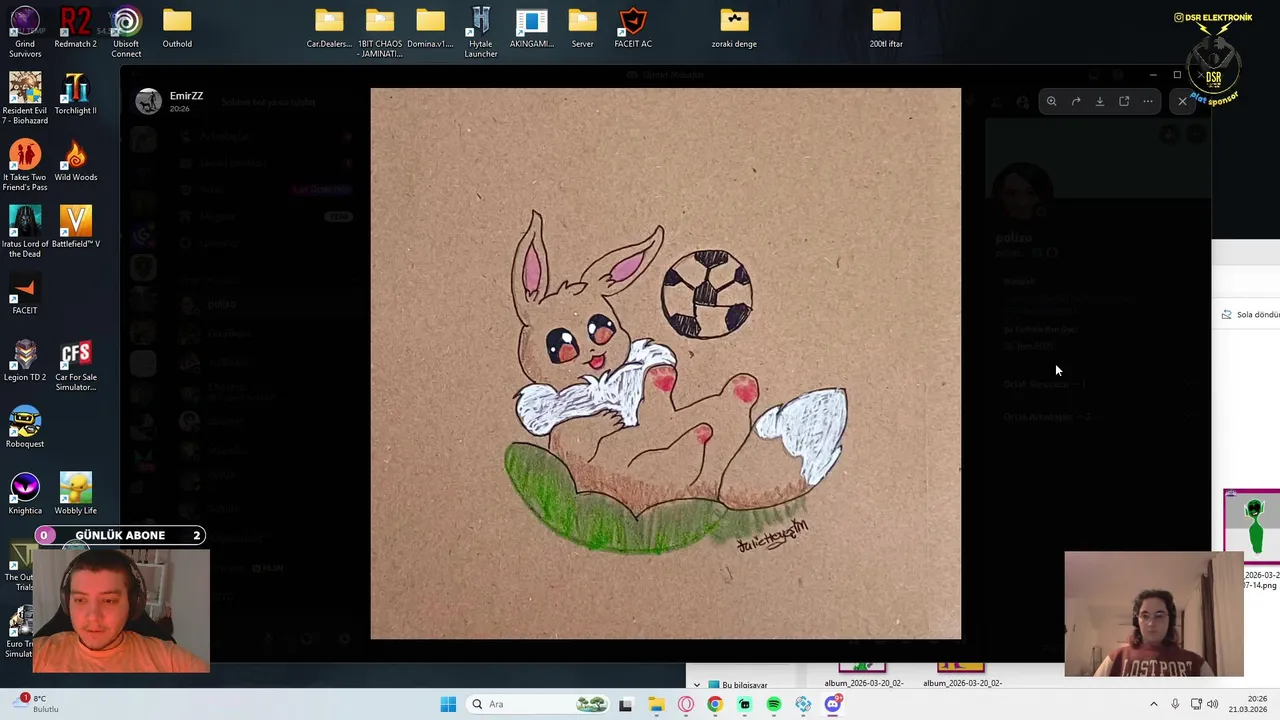Select the Resident Evil 7 Biohazard shortcut
Viewport: 1280px width, 720px height.
click(x=25, y=99)
